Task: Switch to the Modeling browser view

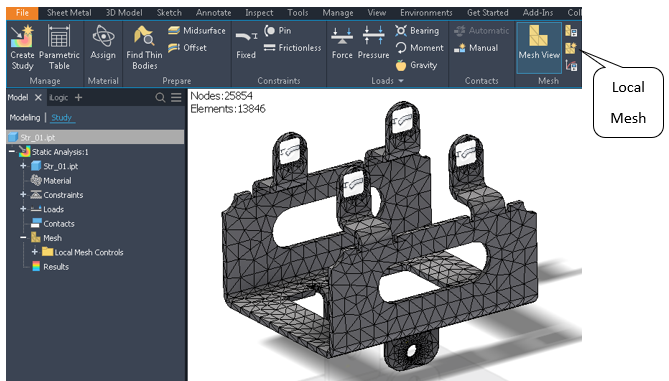Action: (x=25, y=117)
